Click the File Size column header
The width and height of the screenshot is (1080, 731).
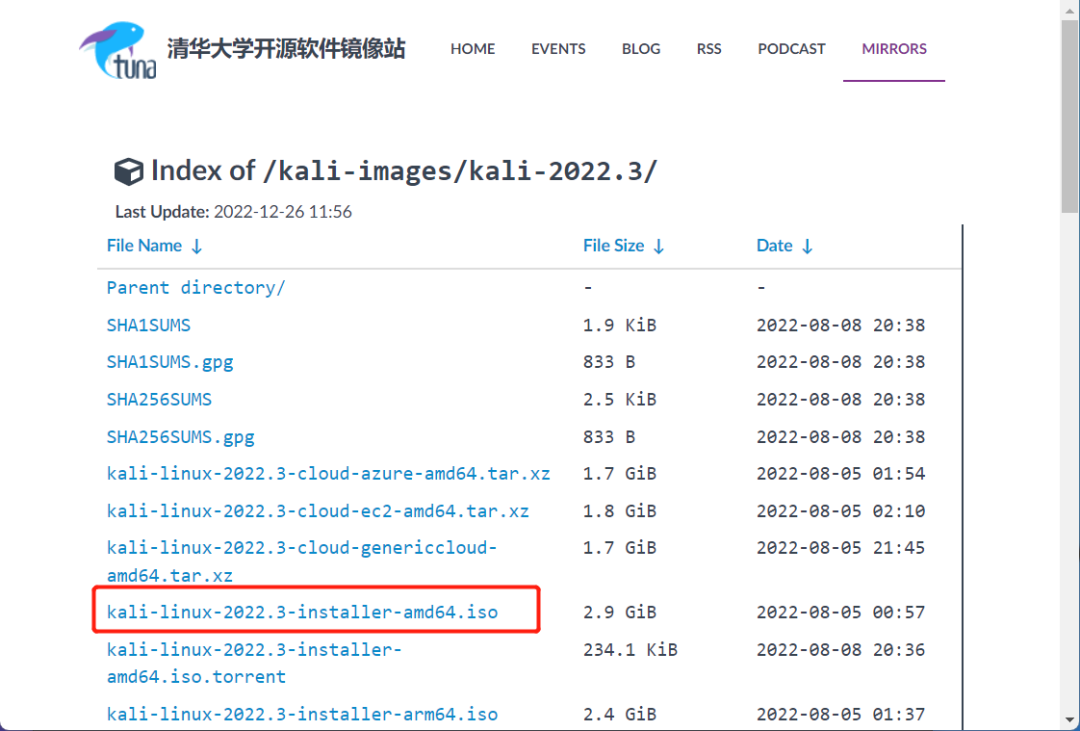[x=614, y=246]
